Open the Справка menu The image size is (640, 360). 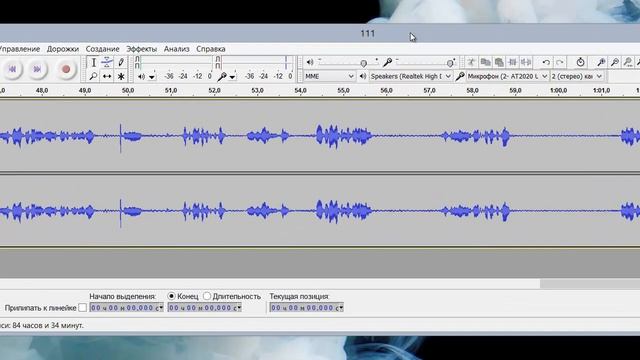[x=211, y=49]
